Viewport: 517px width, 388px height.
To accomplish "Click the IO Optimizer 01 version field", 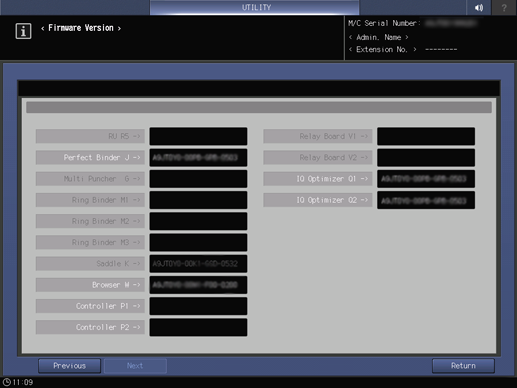I will tap(426, 179).
